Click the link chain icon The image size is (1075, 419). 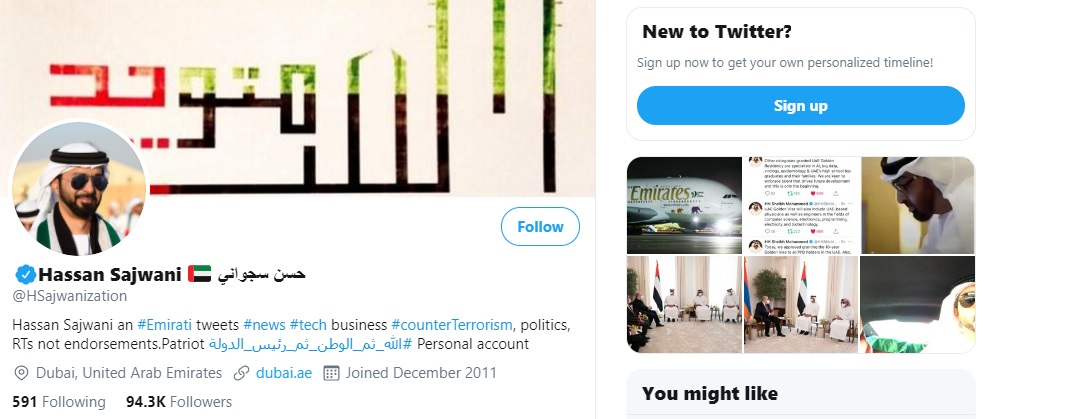[x=241, y=373]
